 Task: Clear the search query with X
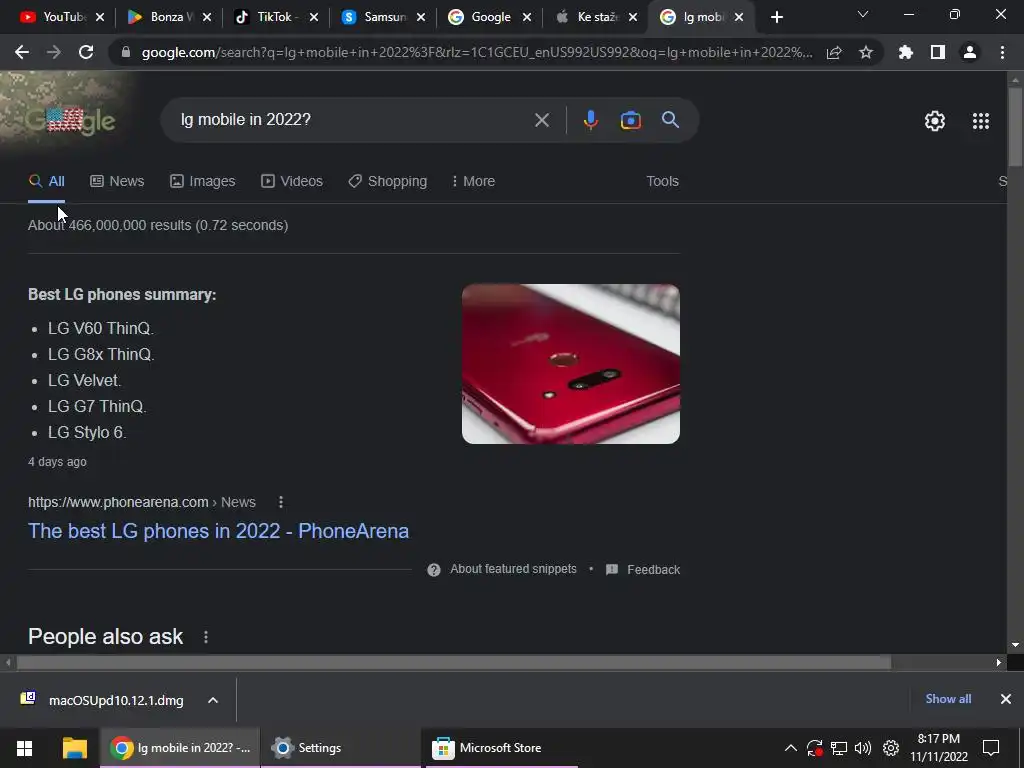click(x=541, y=120)
